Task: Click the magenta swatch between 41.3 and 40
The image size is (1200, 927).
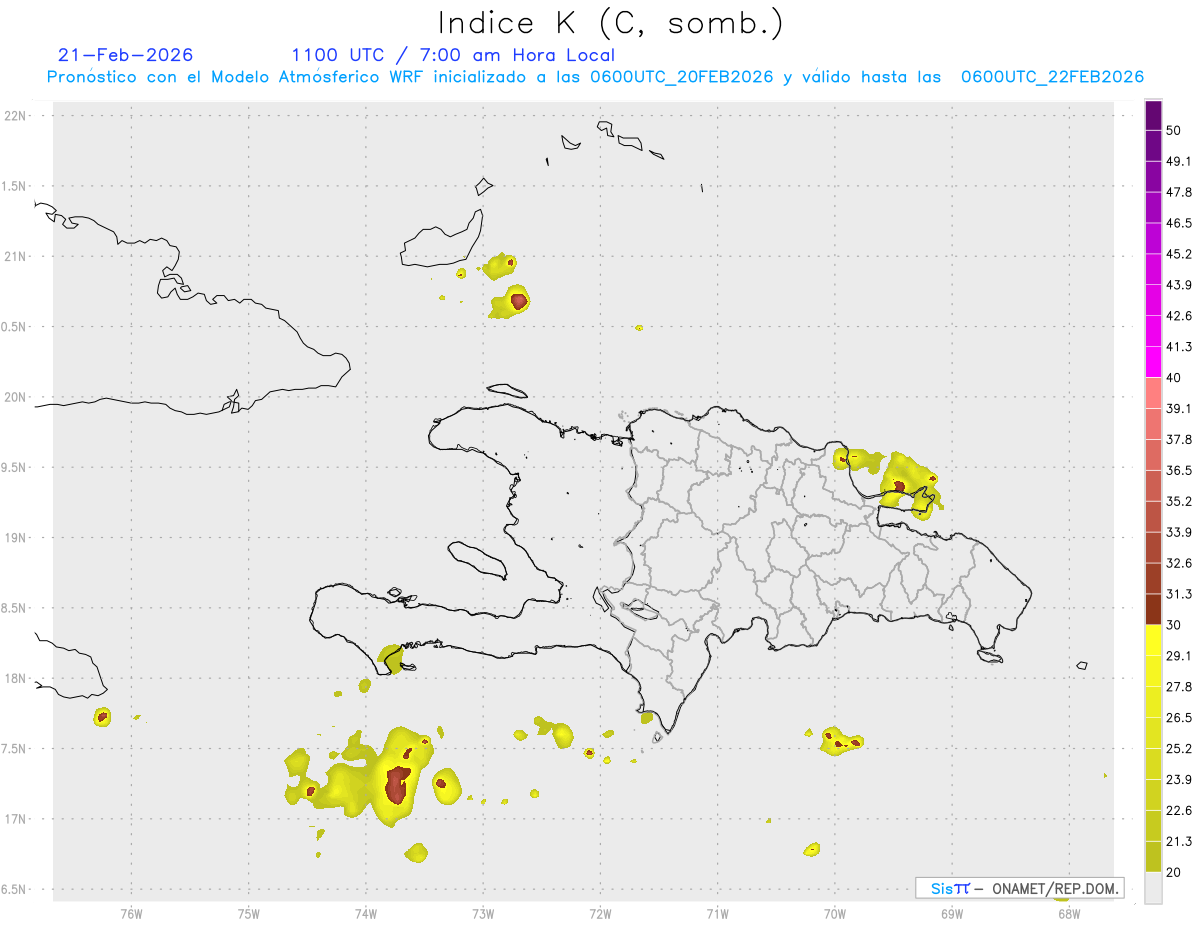Action: (1153, 362)
